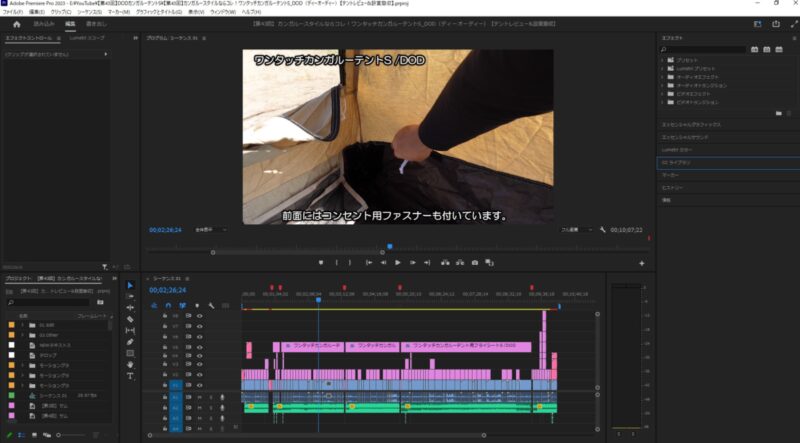Screen dimensions: 800x443
Task: Select the Ripple Edit tool
Action: 130,308
